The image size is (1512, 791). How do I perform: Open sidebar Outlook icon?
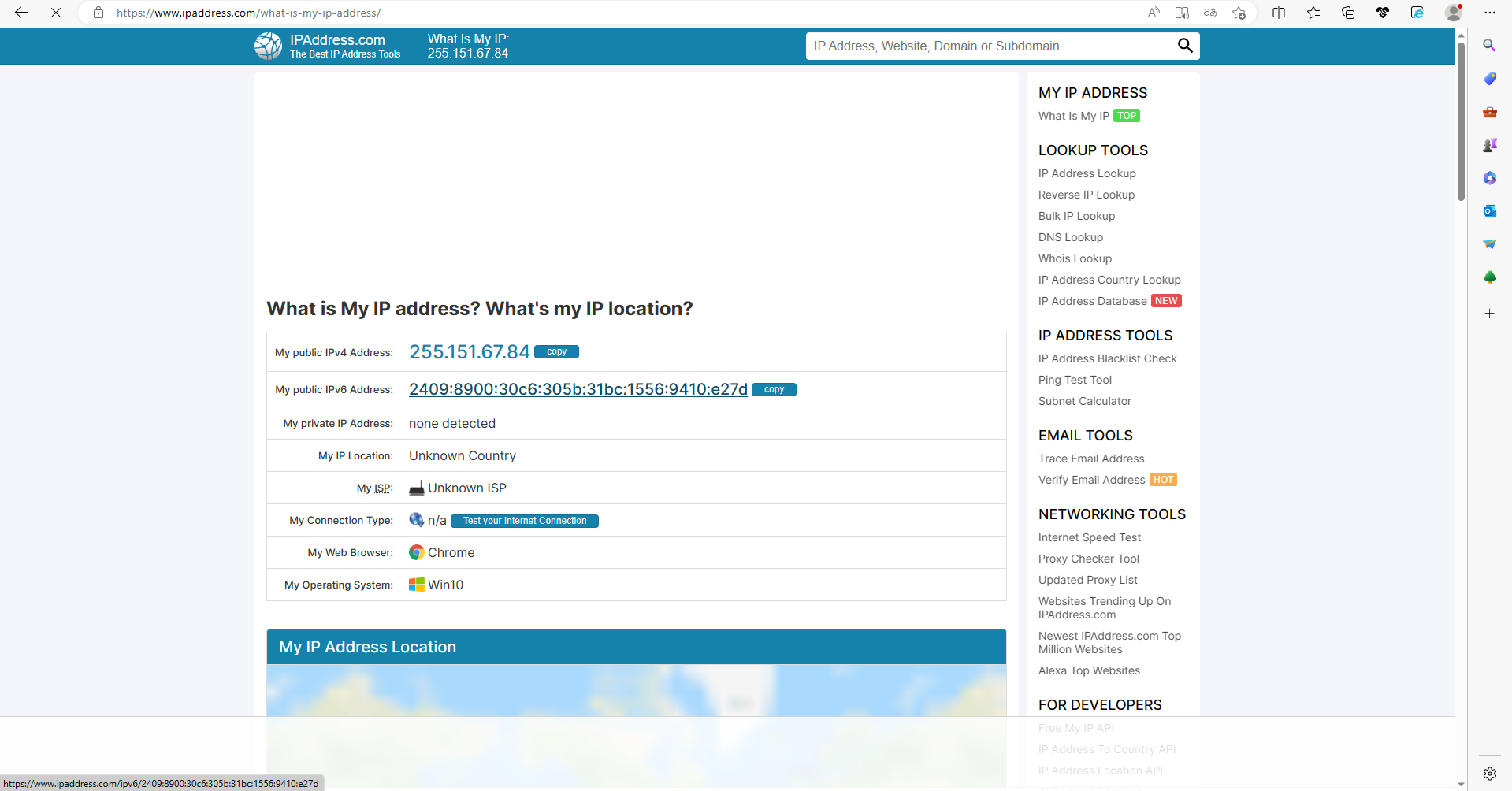coord(1489,211)
